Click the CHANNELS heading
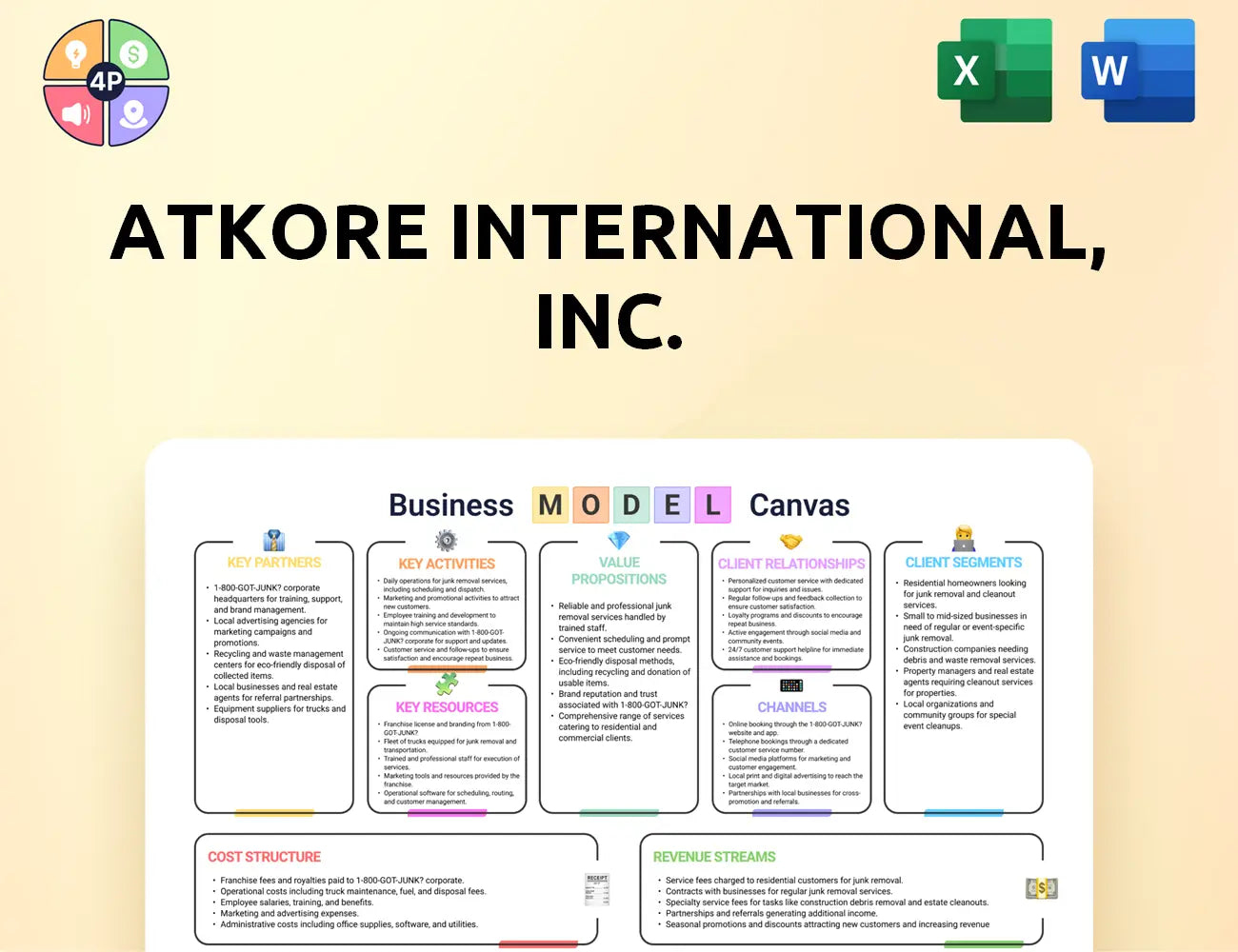Screen dimensions: 1238x952 [x=791, y=707]
